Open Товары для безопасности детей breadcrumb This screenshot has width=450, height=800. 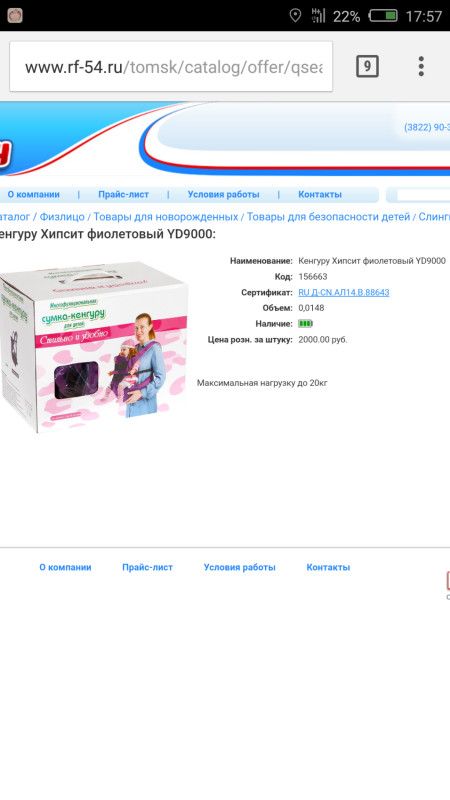pyautogui.click(x=329, y=217)
